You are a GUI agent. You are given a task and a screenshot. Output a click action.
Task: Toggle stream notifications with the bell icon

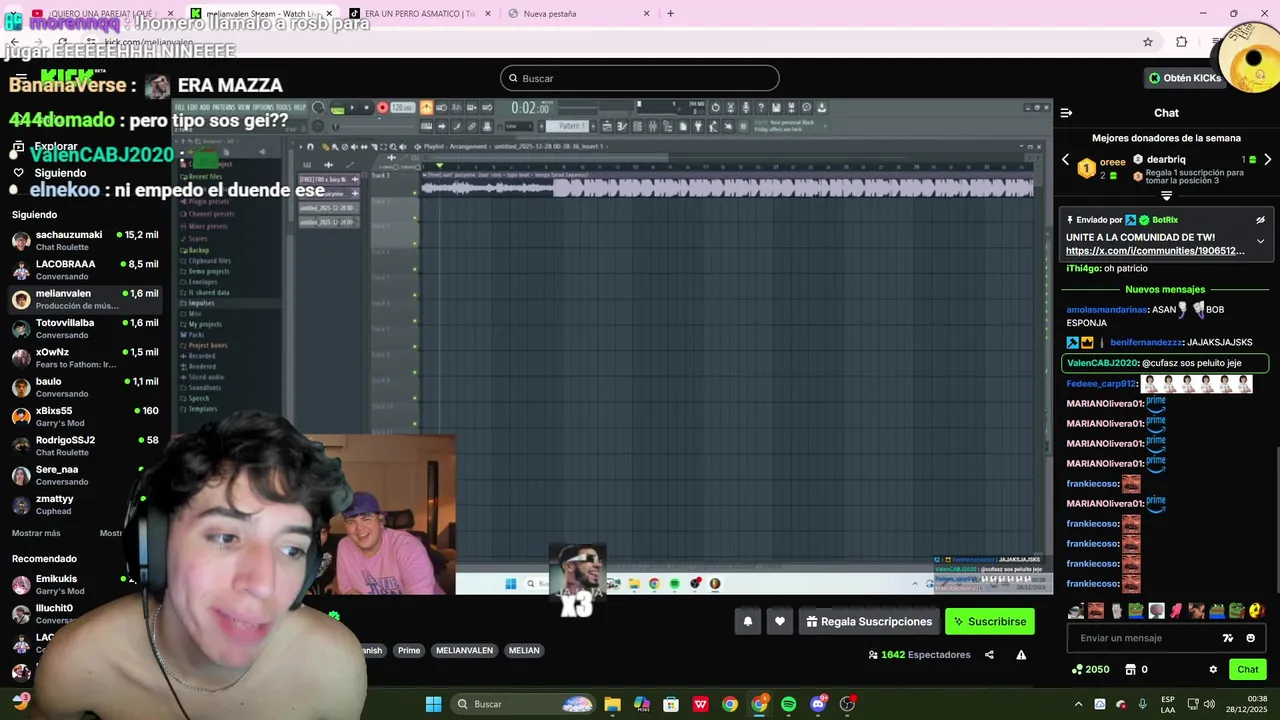click(x=748, y=621)
